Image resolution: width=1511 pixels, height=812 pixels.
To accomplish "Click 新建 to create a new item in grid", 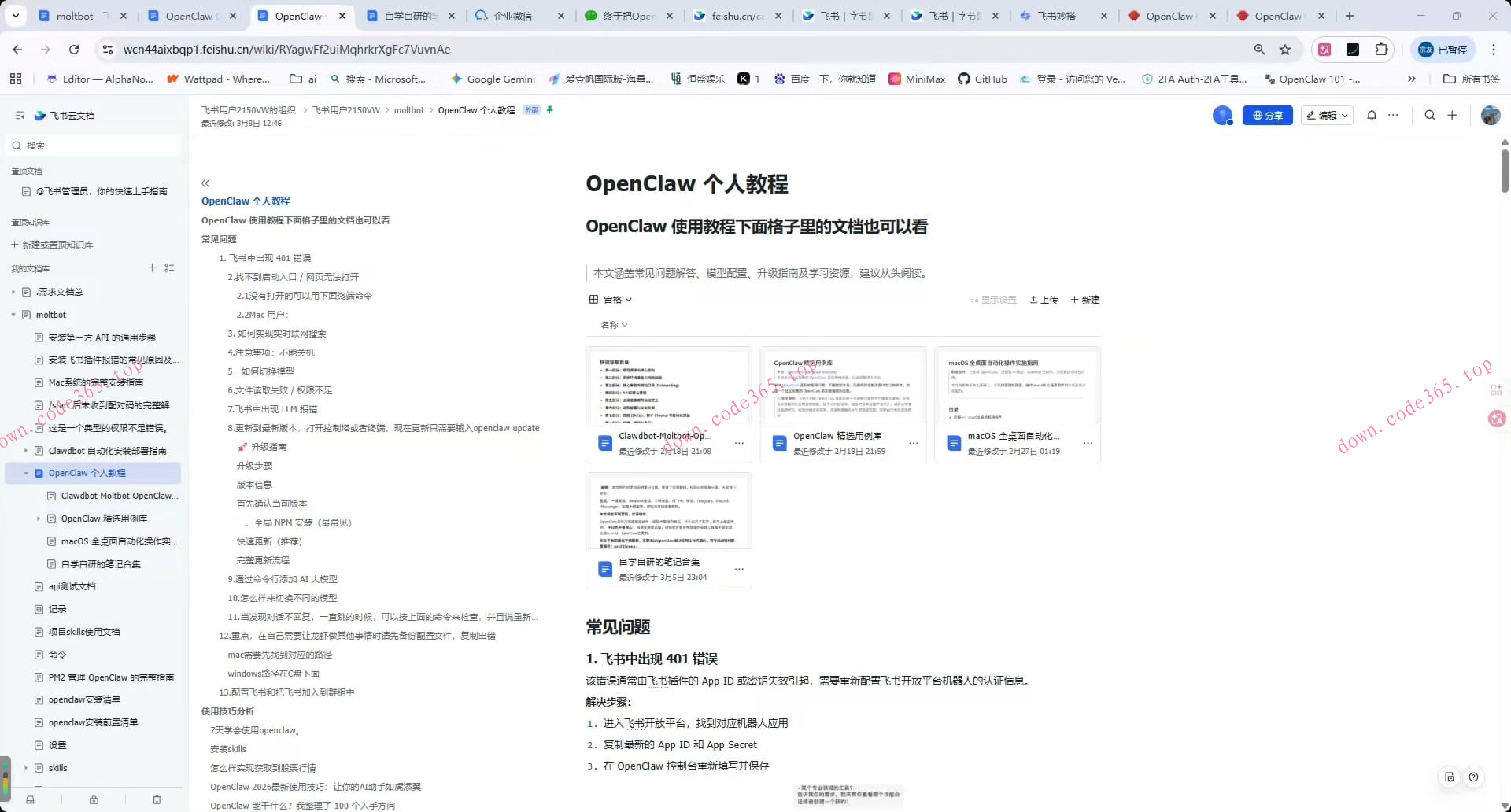I will [1084, 300].
